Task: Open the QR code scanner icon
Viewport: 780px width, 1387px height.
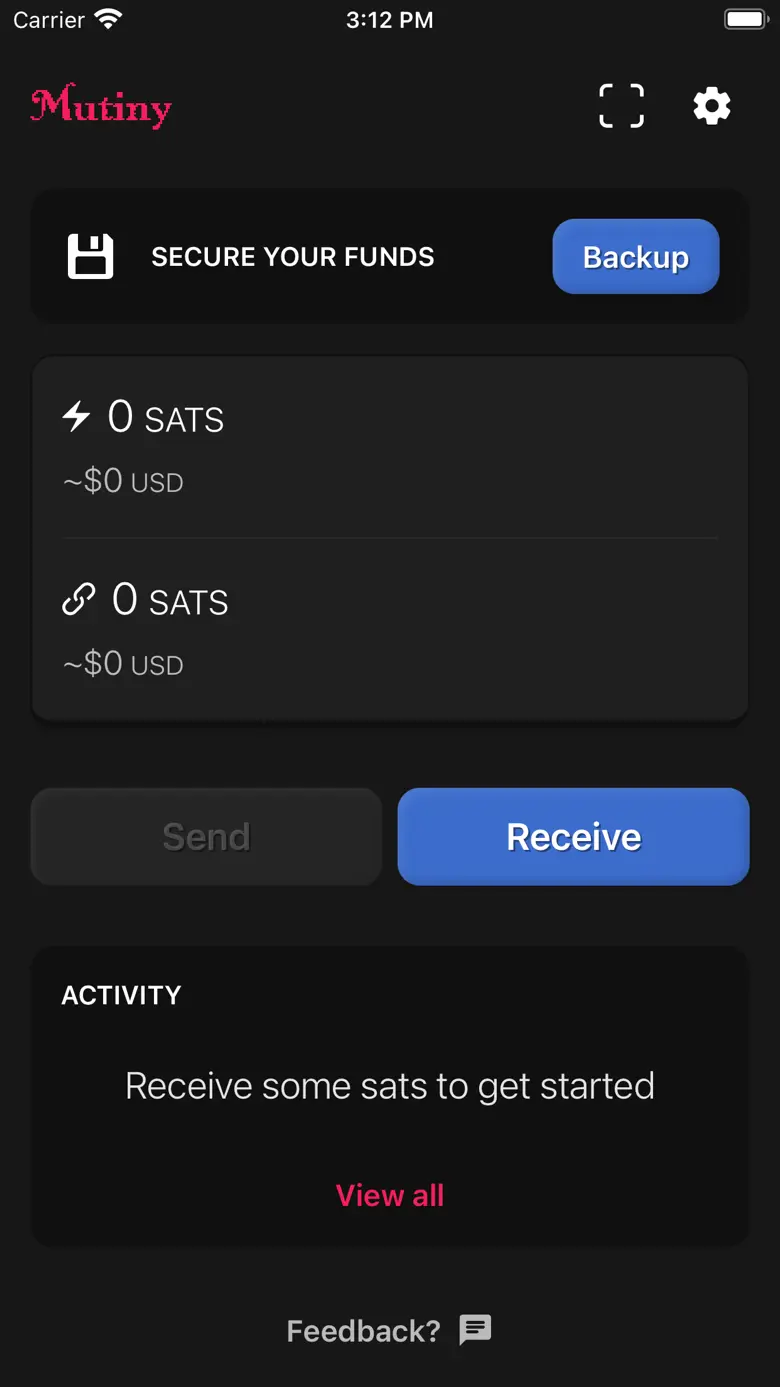Action: click(621, 106)
